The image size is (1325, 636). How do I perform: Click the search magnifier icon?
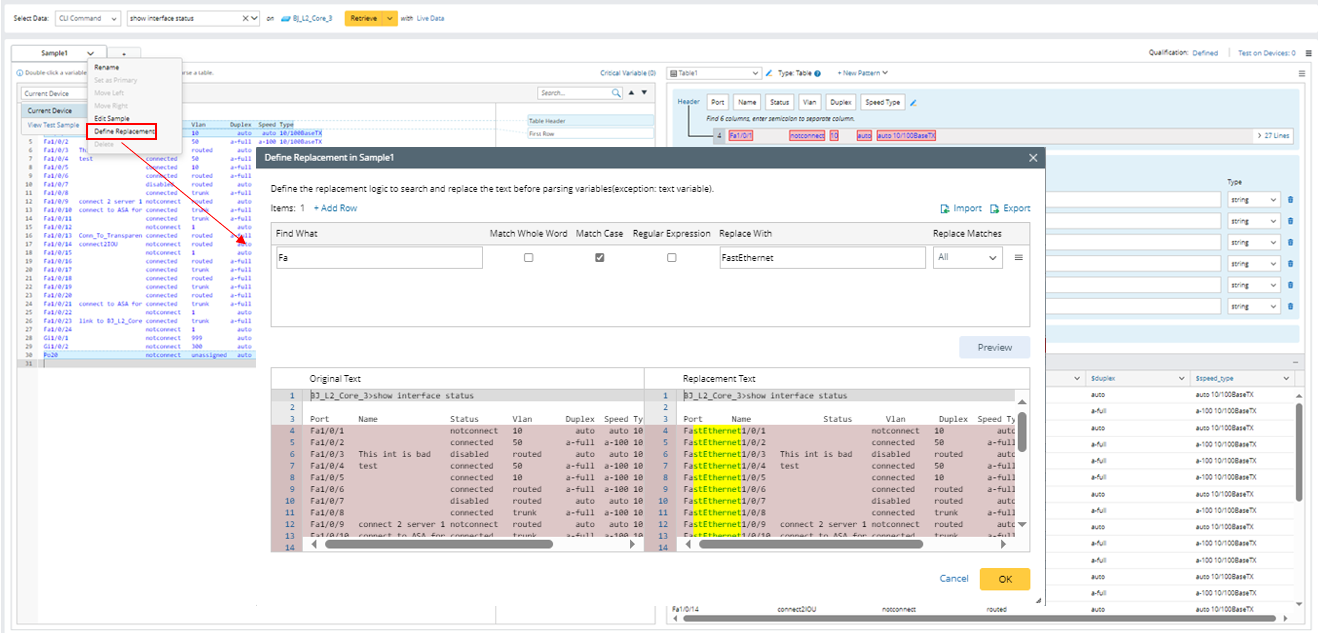(x=617, y=93)
